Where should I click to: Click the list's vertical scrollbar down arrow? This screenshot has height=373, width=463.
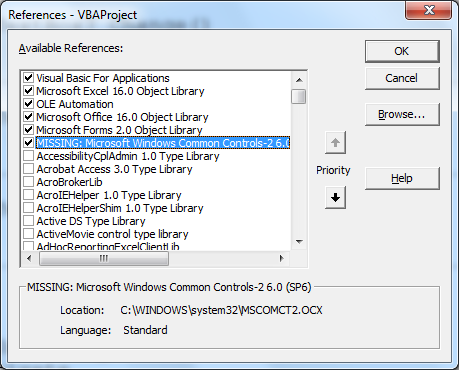click(x=299, y=242)
